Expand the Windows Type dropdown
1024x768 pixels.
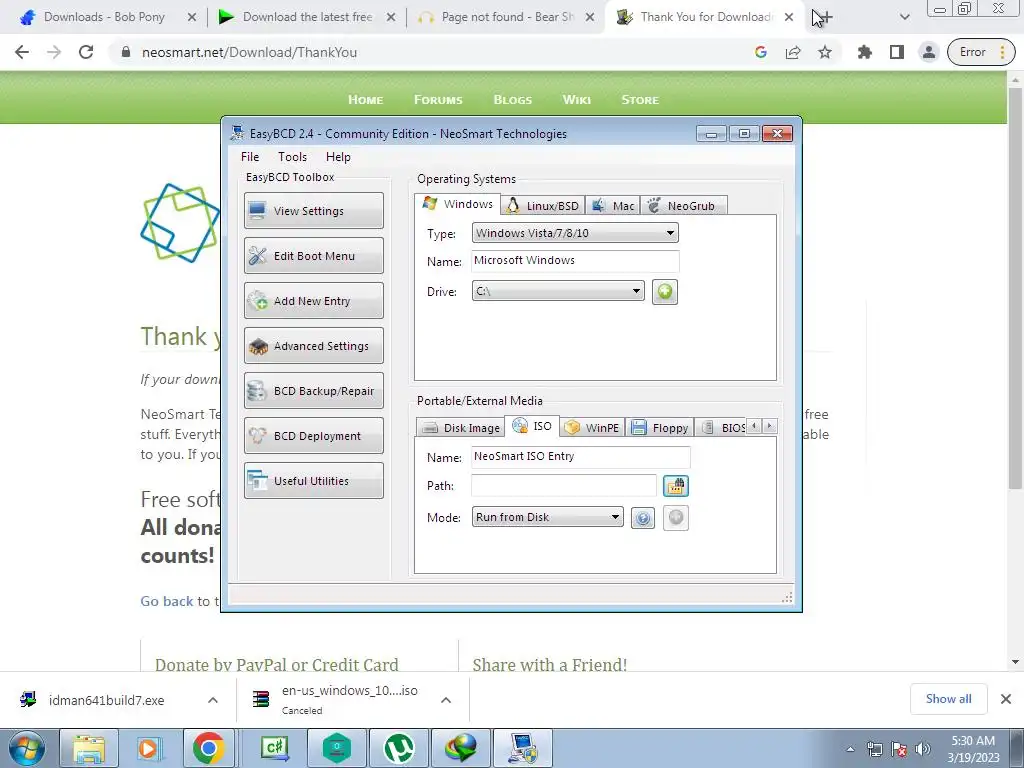575,233
